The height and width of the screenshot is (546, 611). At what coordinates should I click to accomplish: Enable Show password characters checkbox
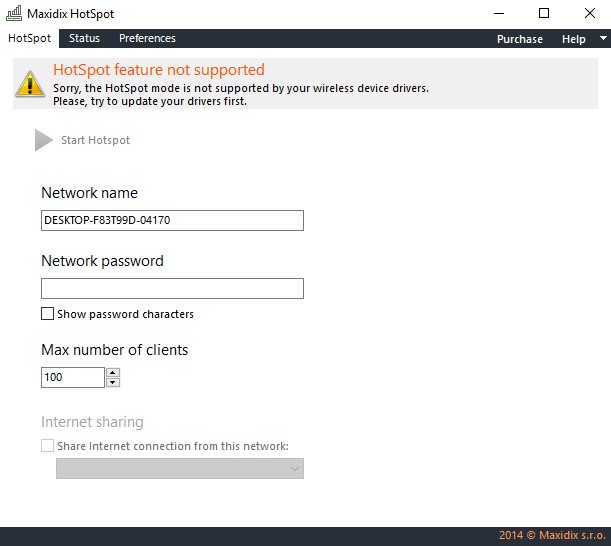click(48, 314)
